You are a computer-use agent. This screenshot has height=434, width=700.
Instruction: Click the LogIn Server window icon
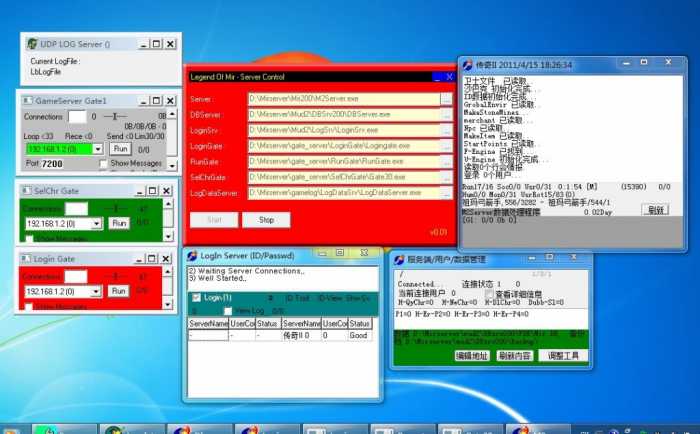click(x=192, y=255)
